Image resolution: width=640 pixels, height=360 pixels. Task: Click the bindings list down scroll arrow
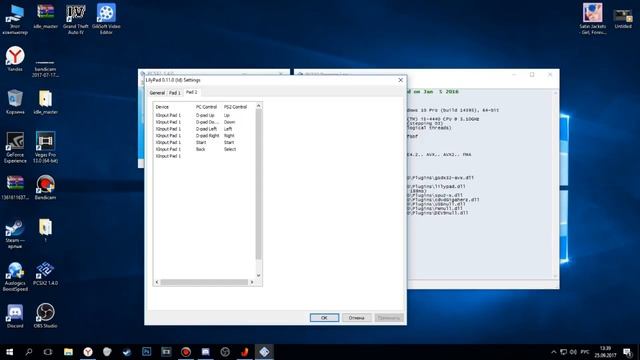[258, 276]
